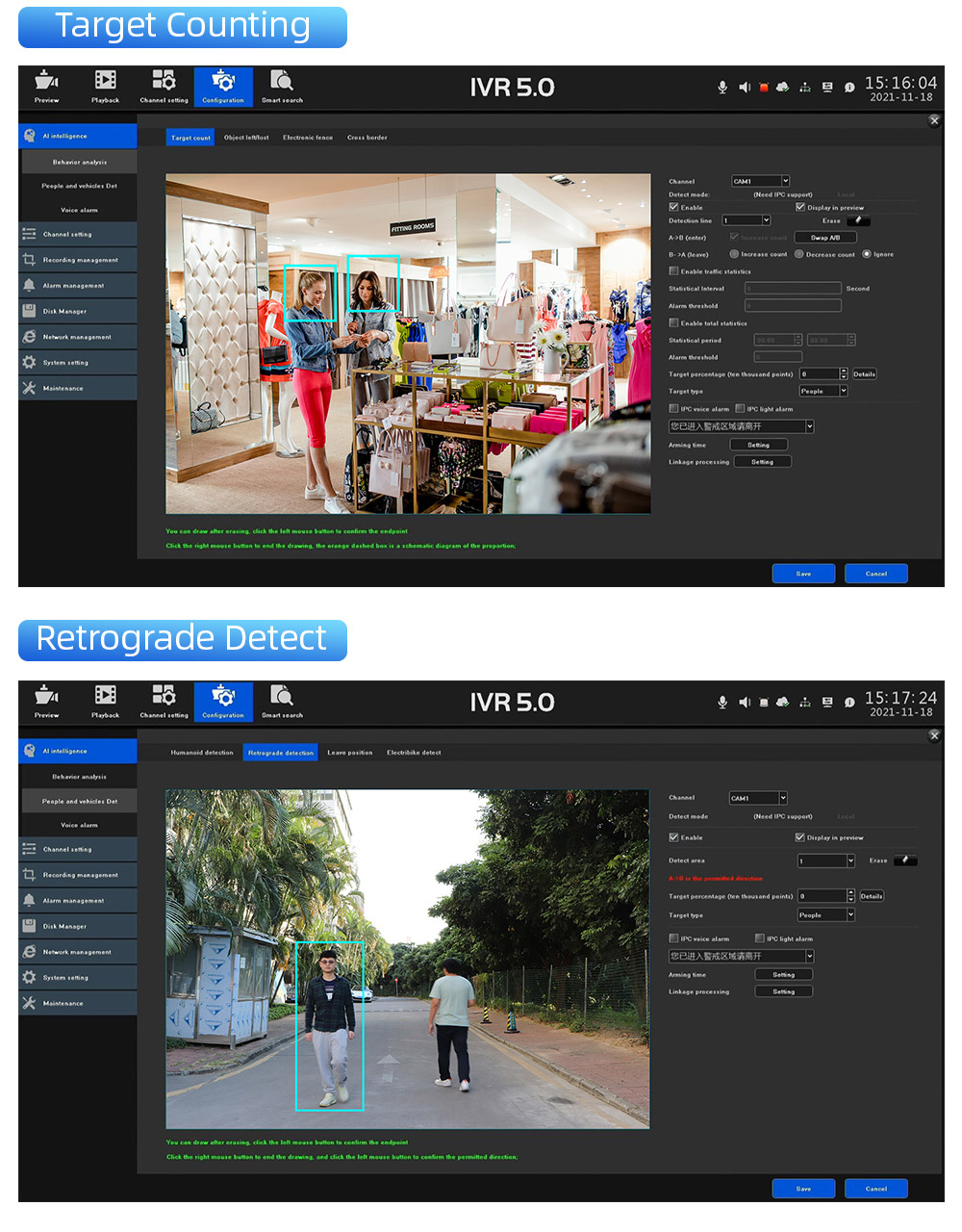Click microphone icon beside the 15:16:04 clock
The width and height of the screenshot is (962, 1232).
pyautogui.click(x=722, y=87)
